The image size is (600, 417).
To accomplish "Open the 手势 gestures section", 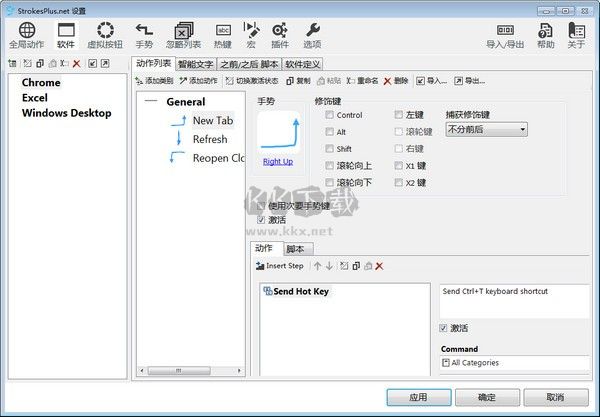I will (144, 35).
